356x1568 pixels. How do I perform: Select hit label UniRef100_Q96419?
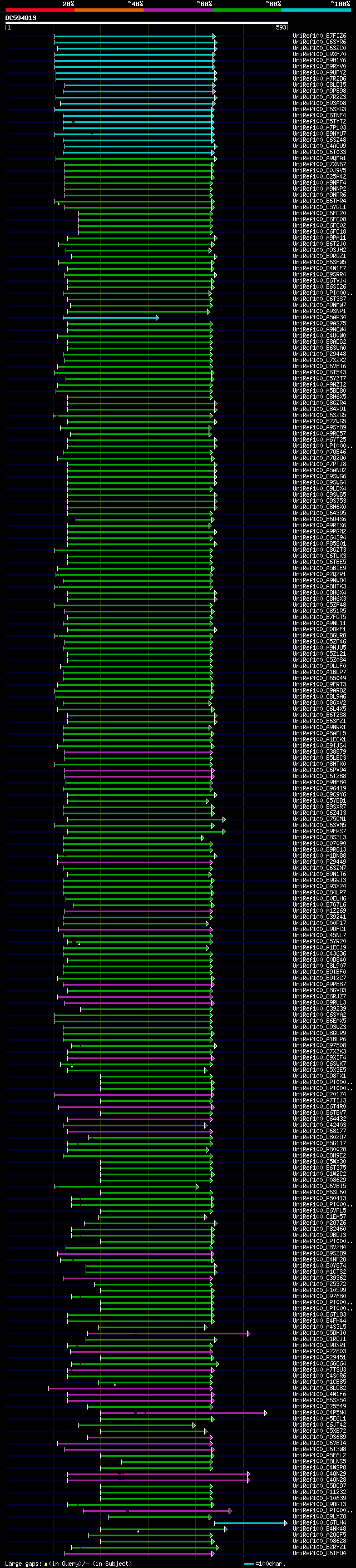click(319, 789)
